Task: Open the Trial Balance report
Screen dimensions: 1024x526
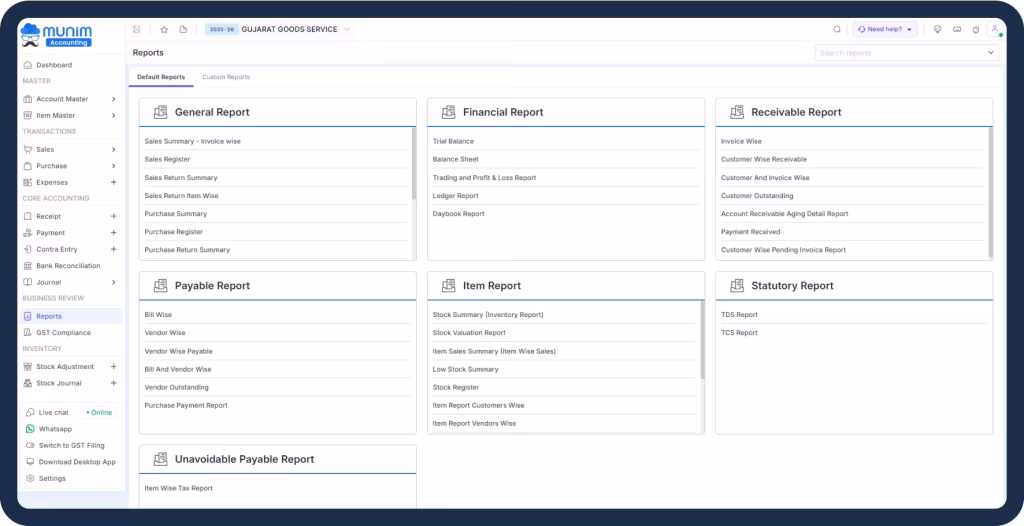Action: pos(453,141)
